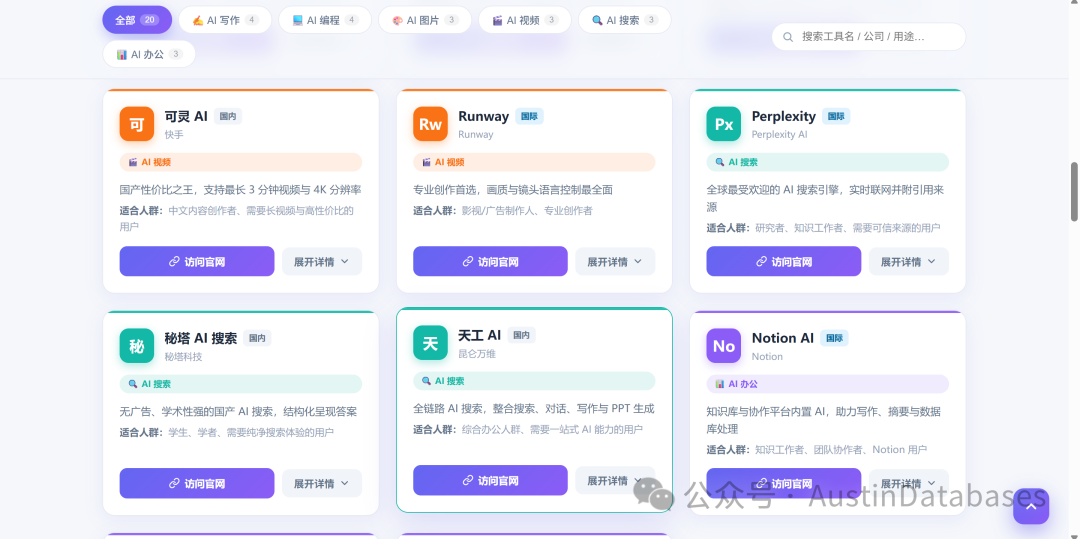Click the Notion AI card title
Image resolution: width=1080 pixels, height=539 pixels.
tap(782, 338)
